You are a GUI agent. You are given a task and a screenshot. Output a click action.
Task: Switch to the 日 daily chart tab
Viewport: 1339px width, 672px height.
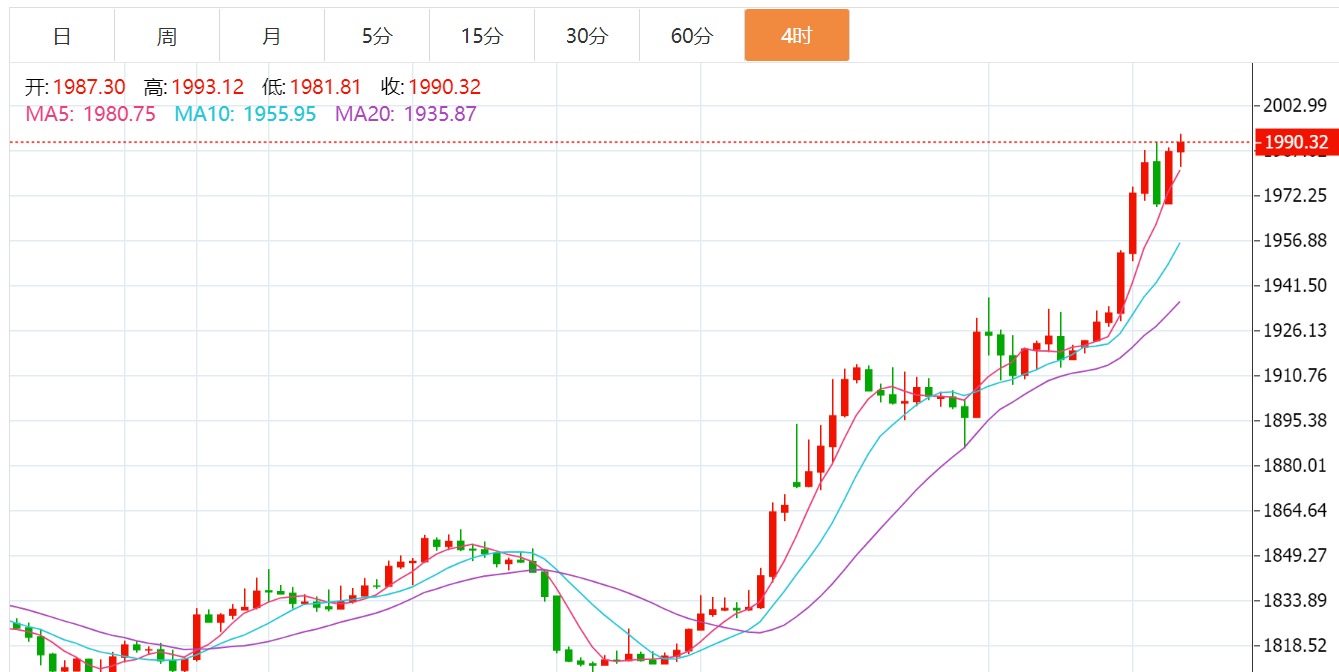62,36
